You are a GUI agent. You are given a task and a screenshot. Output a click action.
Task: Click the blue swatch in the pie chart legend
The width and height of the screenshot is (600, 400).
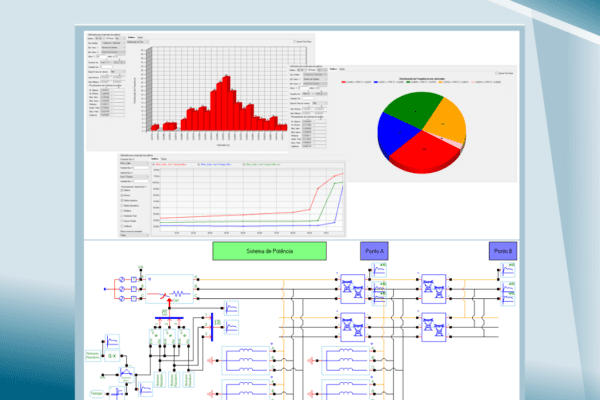376,82
